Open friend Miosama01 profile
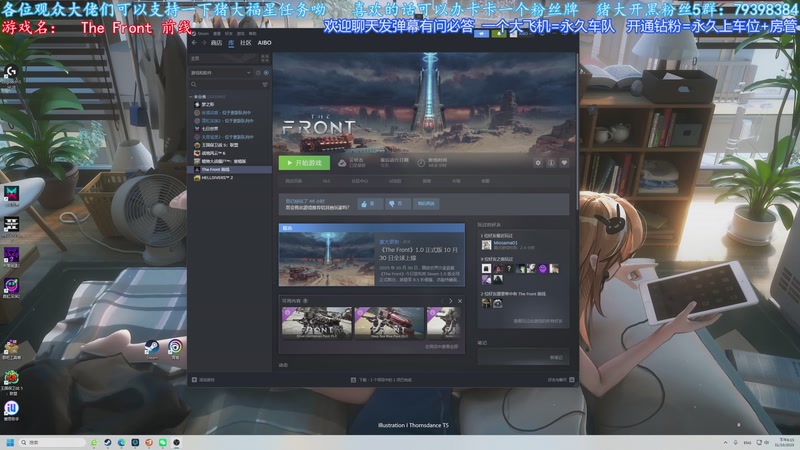800x450 pixels. coord(505,243)
